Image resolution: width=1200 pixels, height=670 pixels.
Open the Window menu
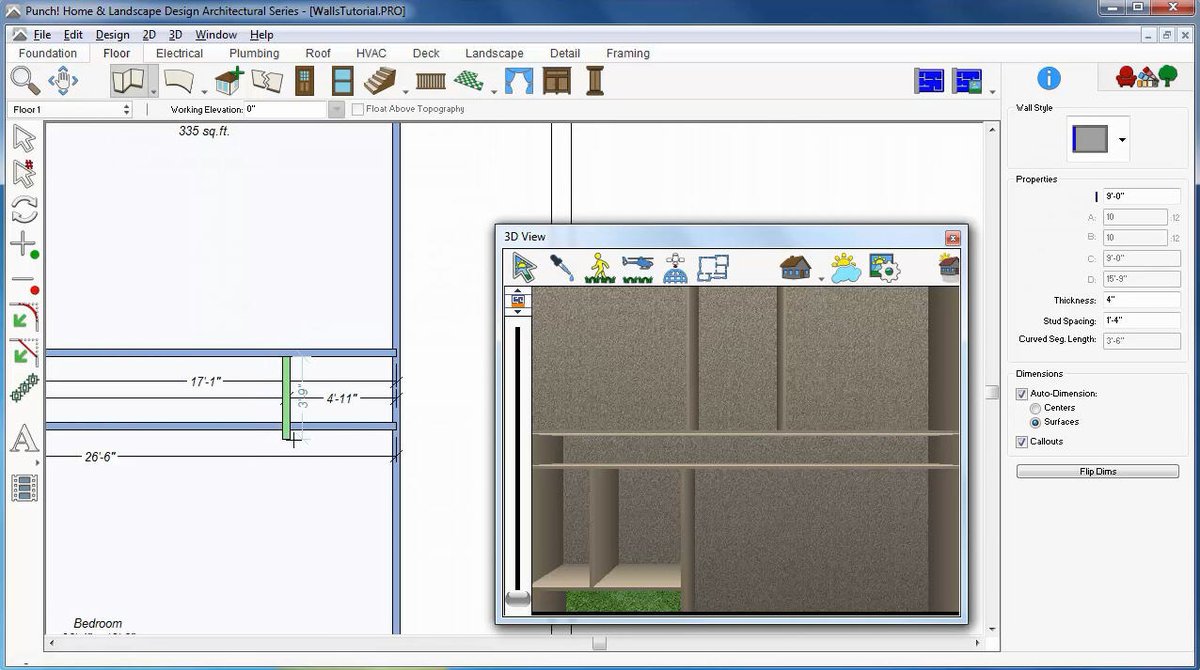click(215, 35)
